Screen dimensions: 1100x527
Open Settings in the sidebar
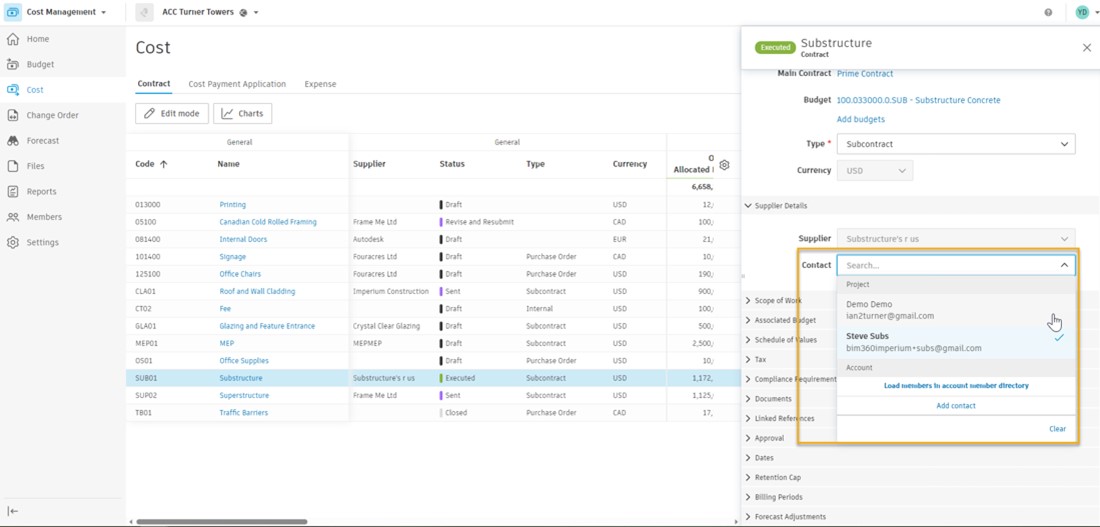(x=42, y=242)
